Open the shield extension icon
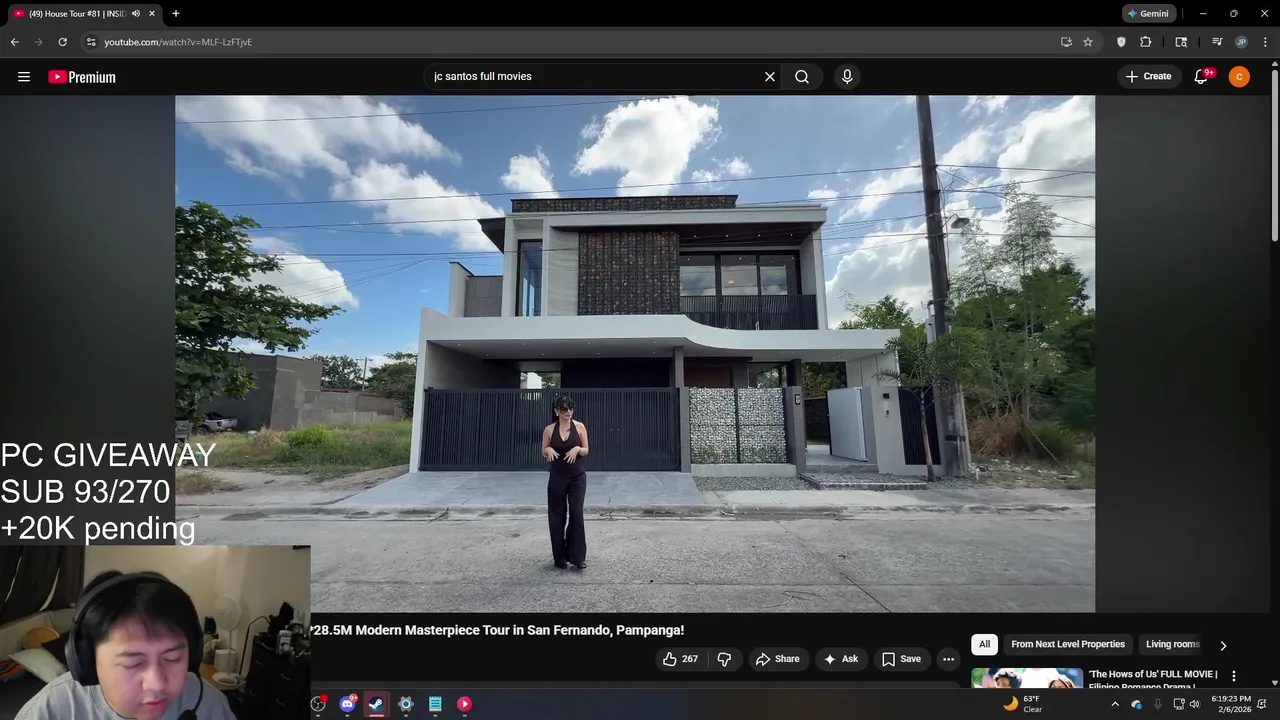The width and height of the screenshot is (1280, 720). [1121, 42]
